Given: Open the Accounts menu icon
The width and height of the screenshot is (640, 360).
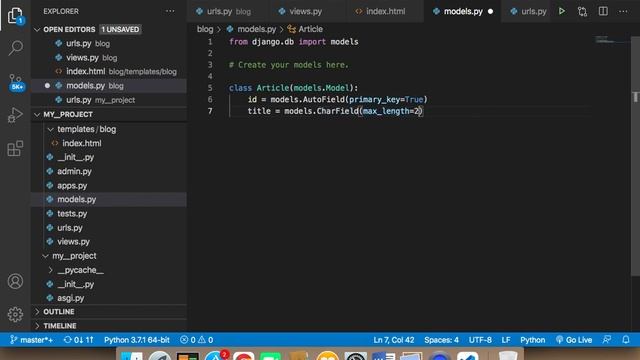Looking at the screenshot, I should pyautogui.click(x=15, y=281).
